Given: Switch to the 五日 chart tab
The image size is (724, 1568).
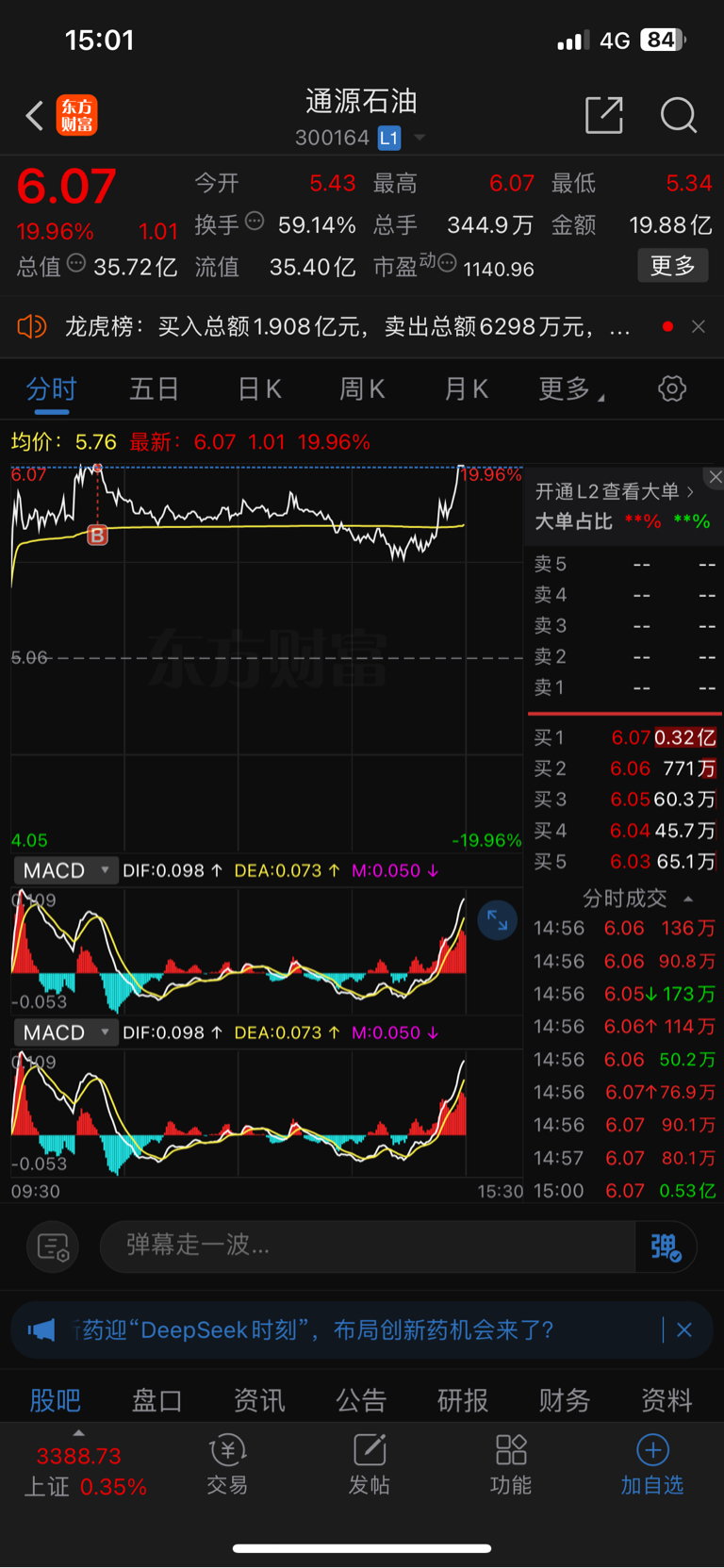Looking at the screenshot, I should click(155, 389).
